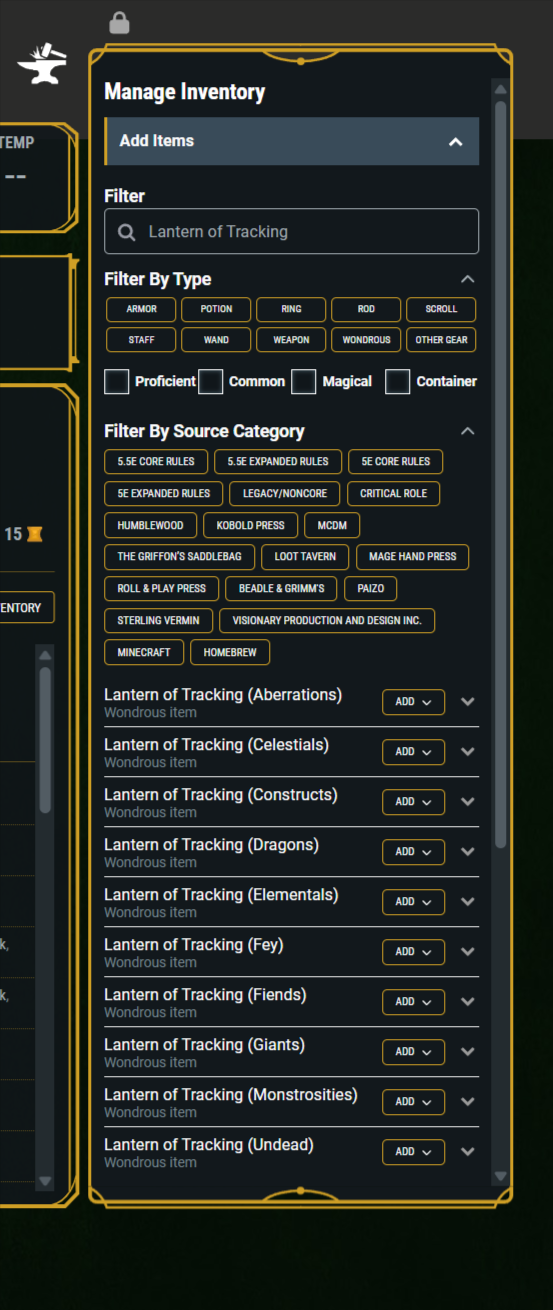Expand Lantern of Tracking (Aberrations) details
553x1310 pixels.
[x=467, y=702]
